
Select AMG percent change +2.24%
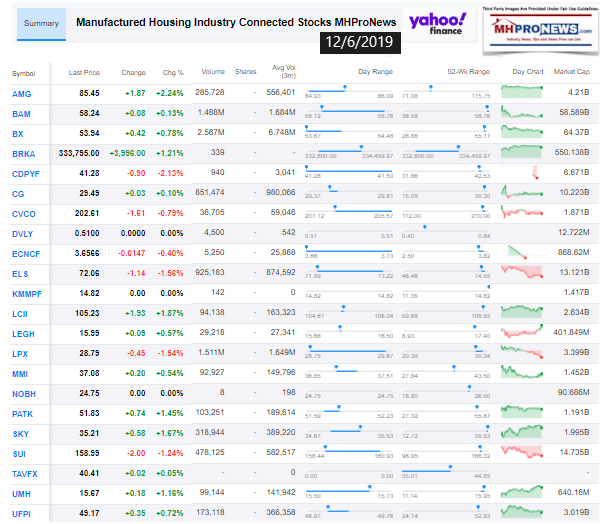(170, 93)
